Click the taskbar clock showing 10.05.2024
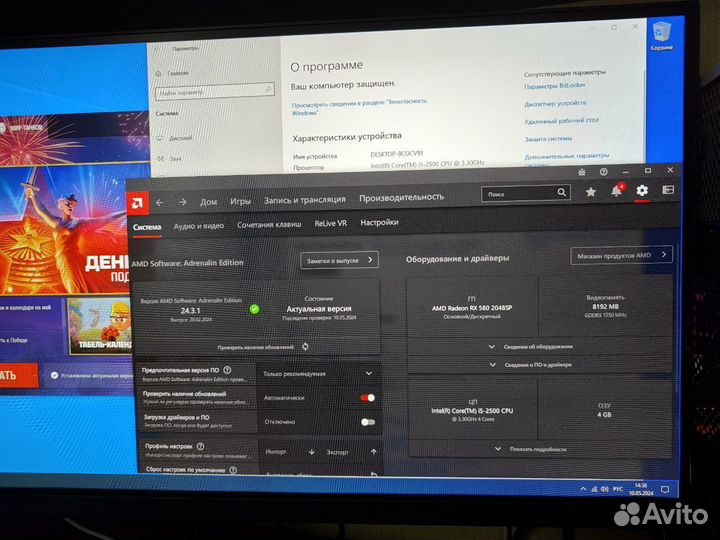720x540 pixels. 641,489
